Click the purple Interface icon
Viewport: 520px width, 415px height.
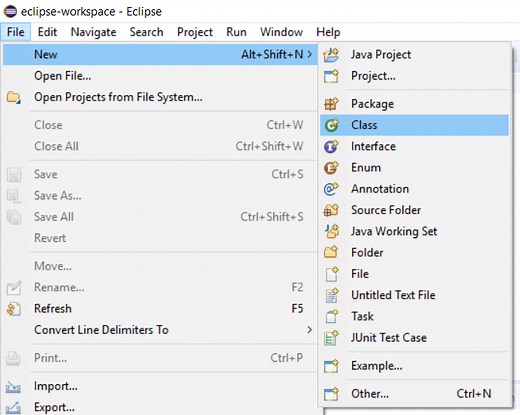pyautogui.click(x=331, y=146)
